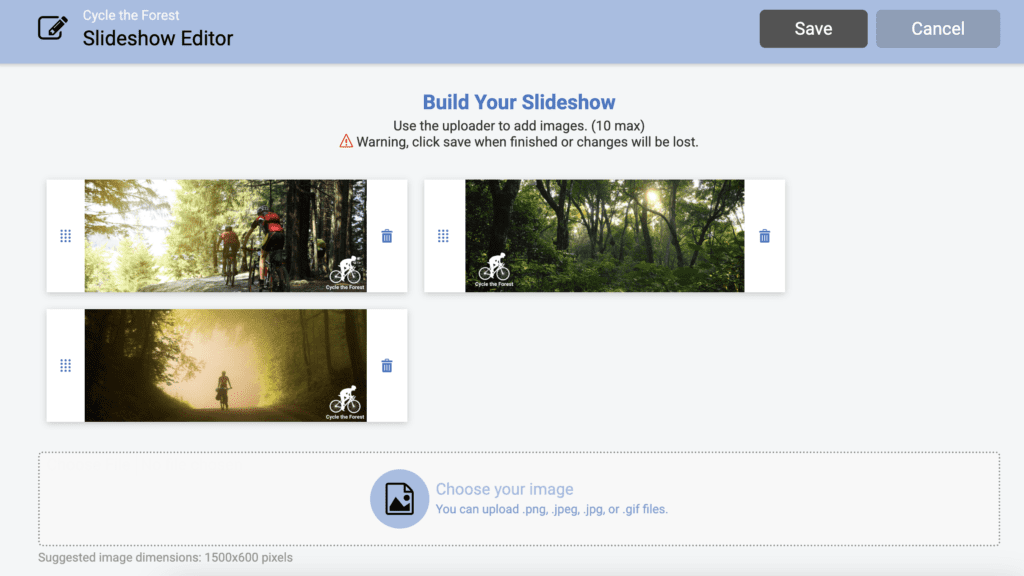This screenshot has height=576, width=1024.
Task: Grab drag handle of misty cyclist slide
Action: [x=65, y=365]
